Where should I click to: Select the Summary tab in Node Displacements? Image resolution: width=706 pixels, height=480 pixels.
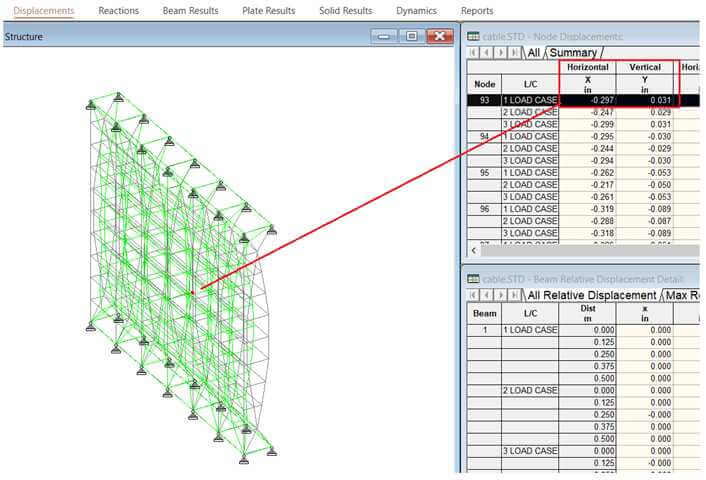(x=573, y=53)
